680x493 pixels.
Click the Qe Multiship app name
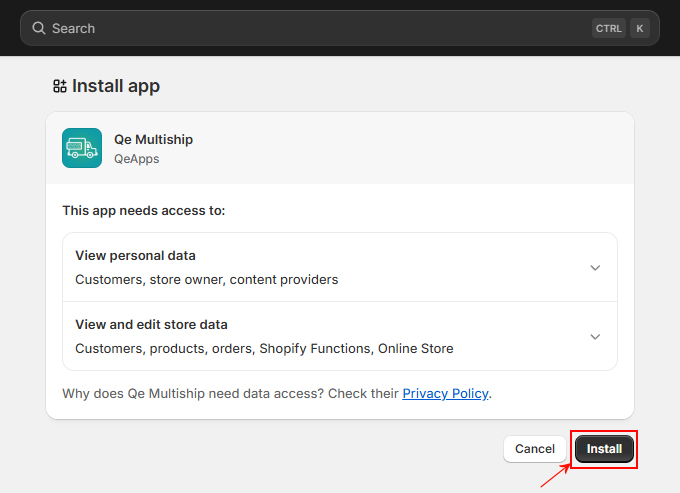[154, 140]
